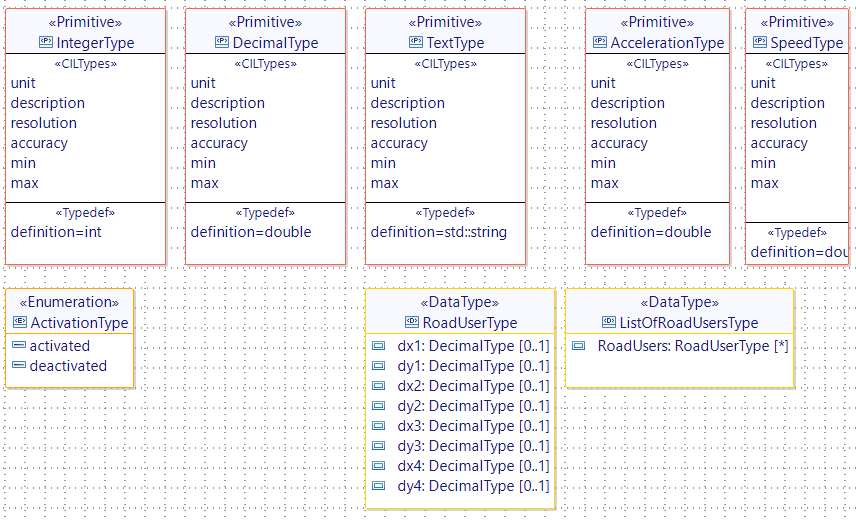This screenshot has height=521, width=856.
Task: Click the TextType primitive icon
Action: pos(415,42)
